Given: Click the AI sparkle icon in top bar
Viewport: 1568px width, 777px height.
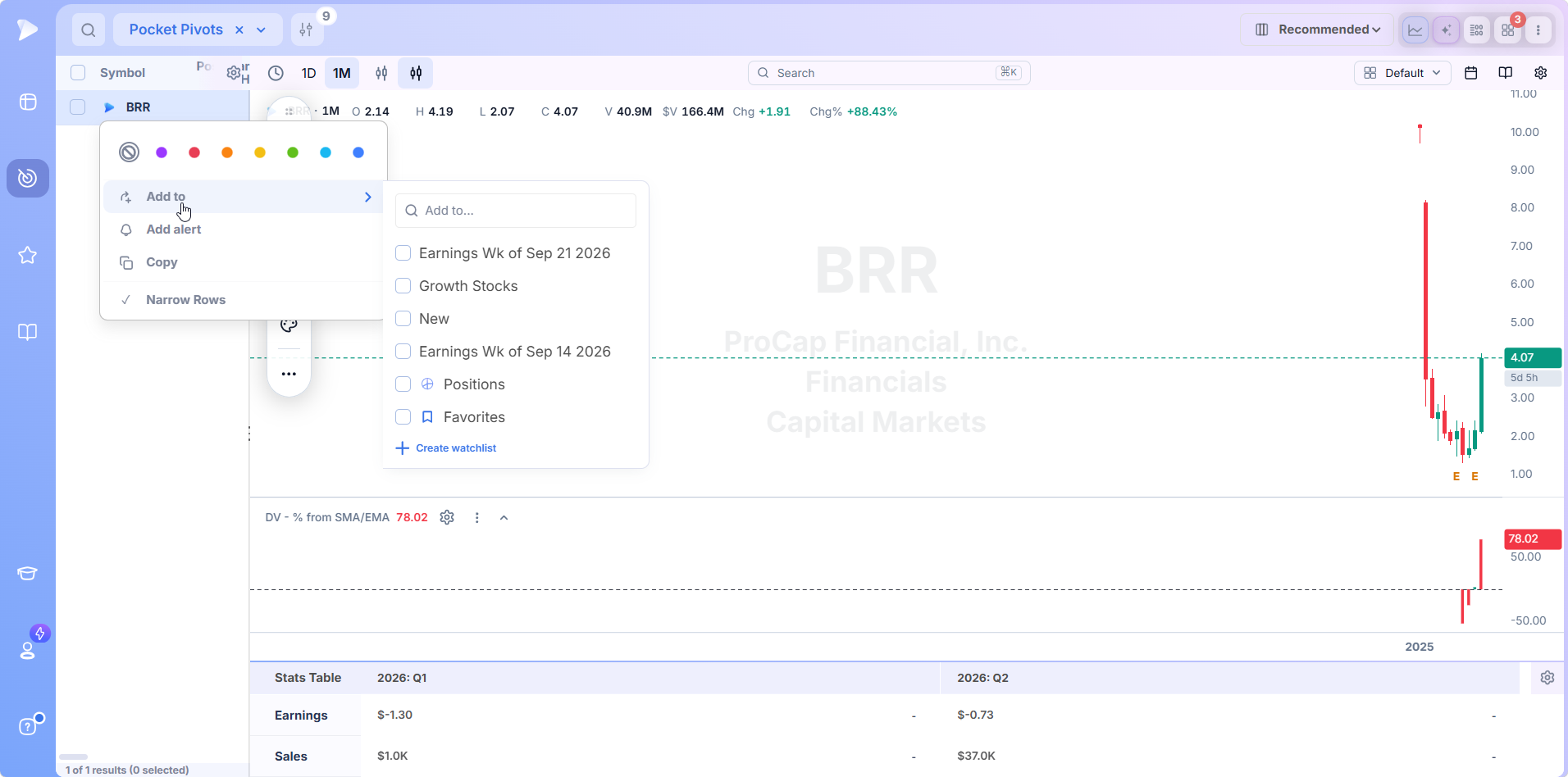Looking at the screenshot, I should click(x=1447, y=30).
